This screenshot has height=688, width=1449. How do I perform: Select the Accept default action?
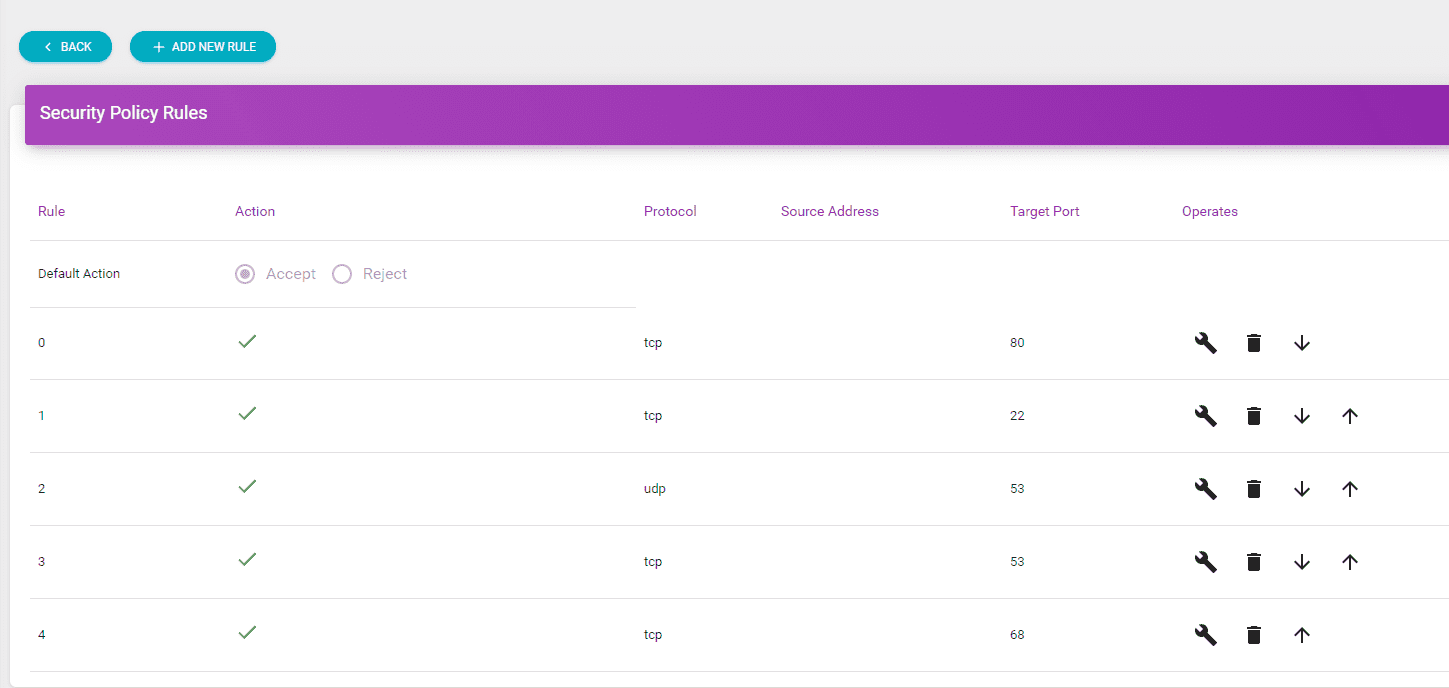pyautogui.click(x=245, y=274)
